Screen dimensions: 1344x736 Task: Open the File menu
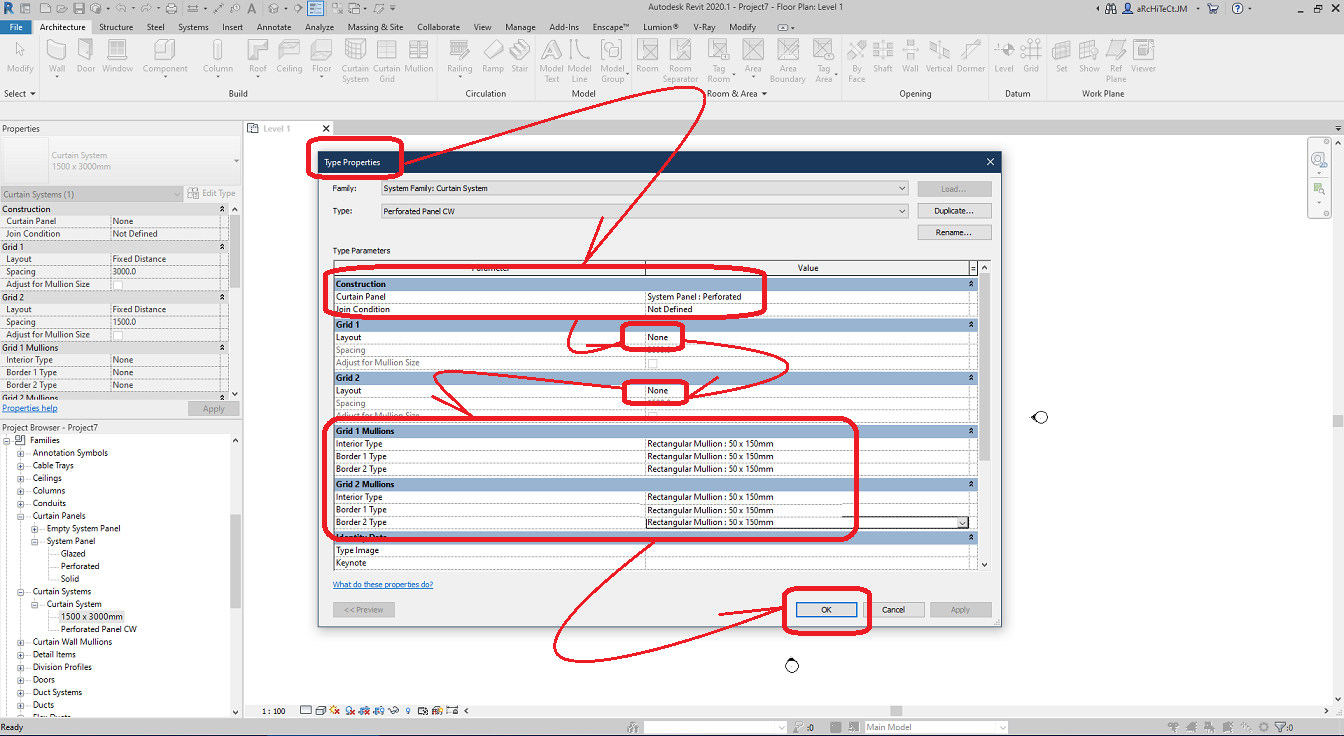coord(18,27)
